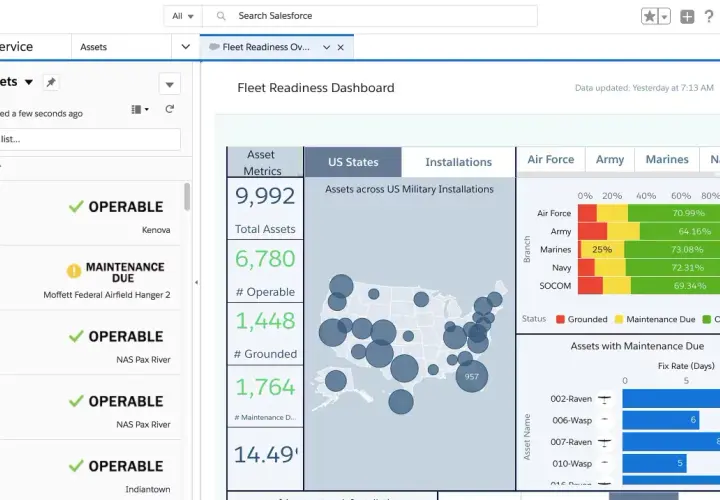
Task: Open the list view picker arrow
Action: [29, 82]
